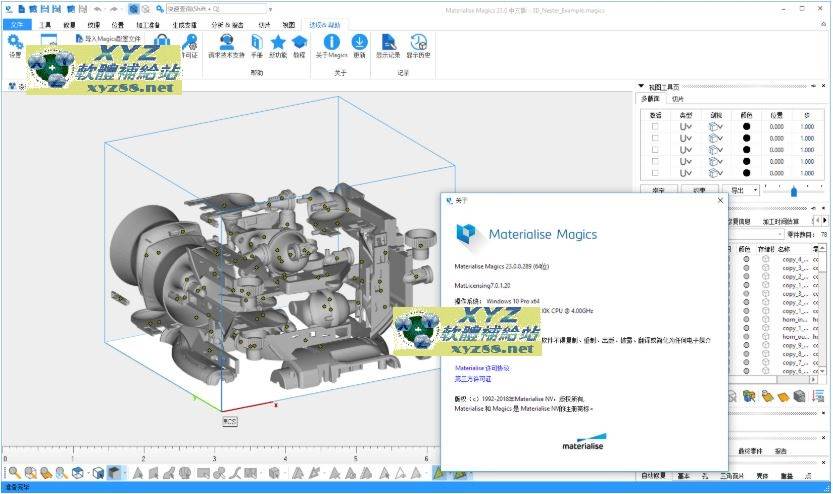This screenshot has width=833, height=494.
Task: Click the magnifier zoom icon in bottom toolbar
Action: [14, 472]
